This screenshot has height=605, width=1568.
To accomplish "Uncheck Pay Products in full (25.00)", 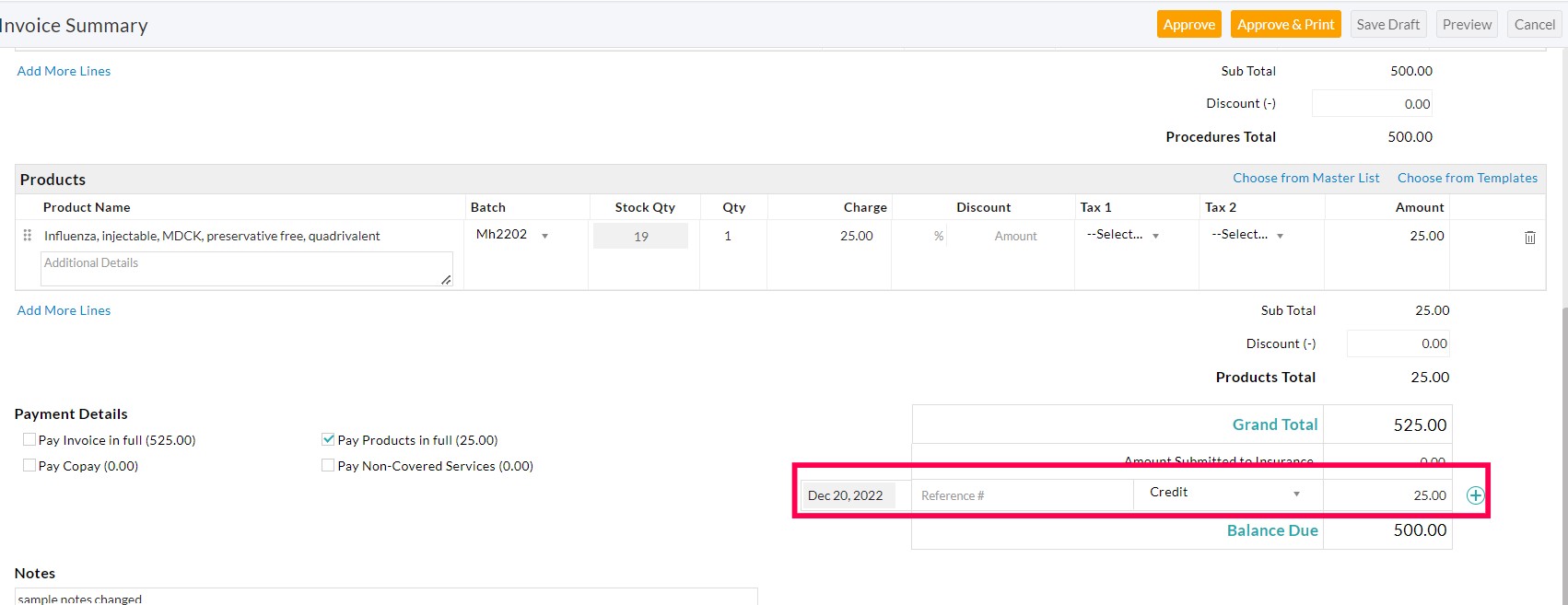I will click(x=328, y=439).
